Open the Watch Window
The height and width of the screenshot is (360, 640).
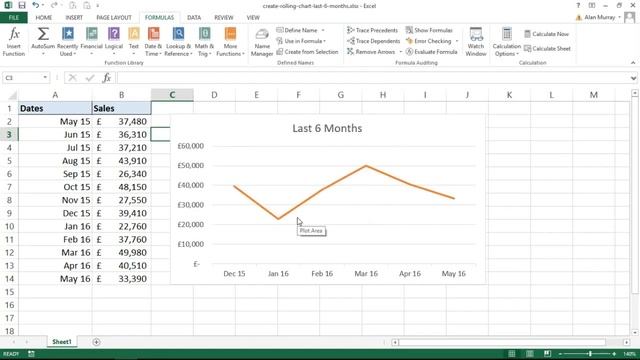click(x=476, y=42)
